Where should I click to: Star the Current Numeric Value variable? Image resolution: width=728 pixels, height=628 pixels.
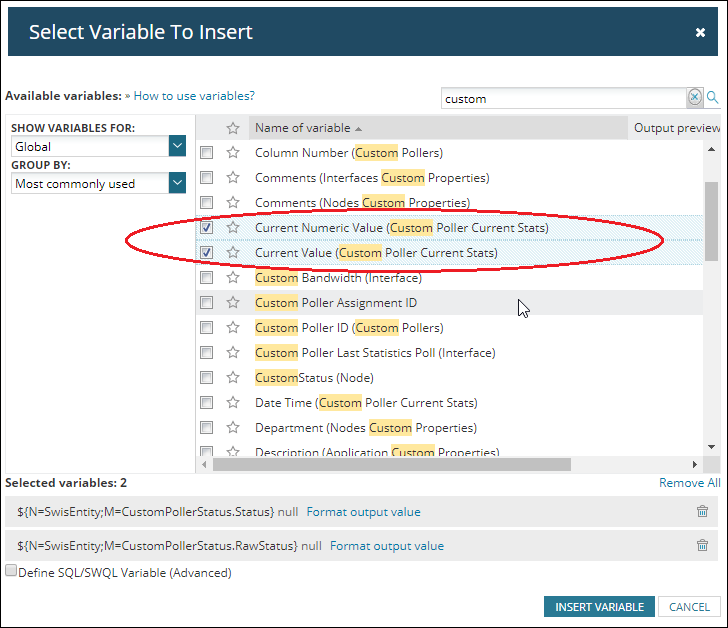tap(233, 227)
